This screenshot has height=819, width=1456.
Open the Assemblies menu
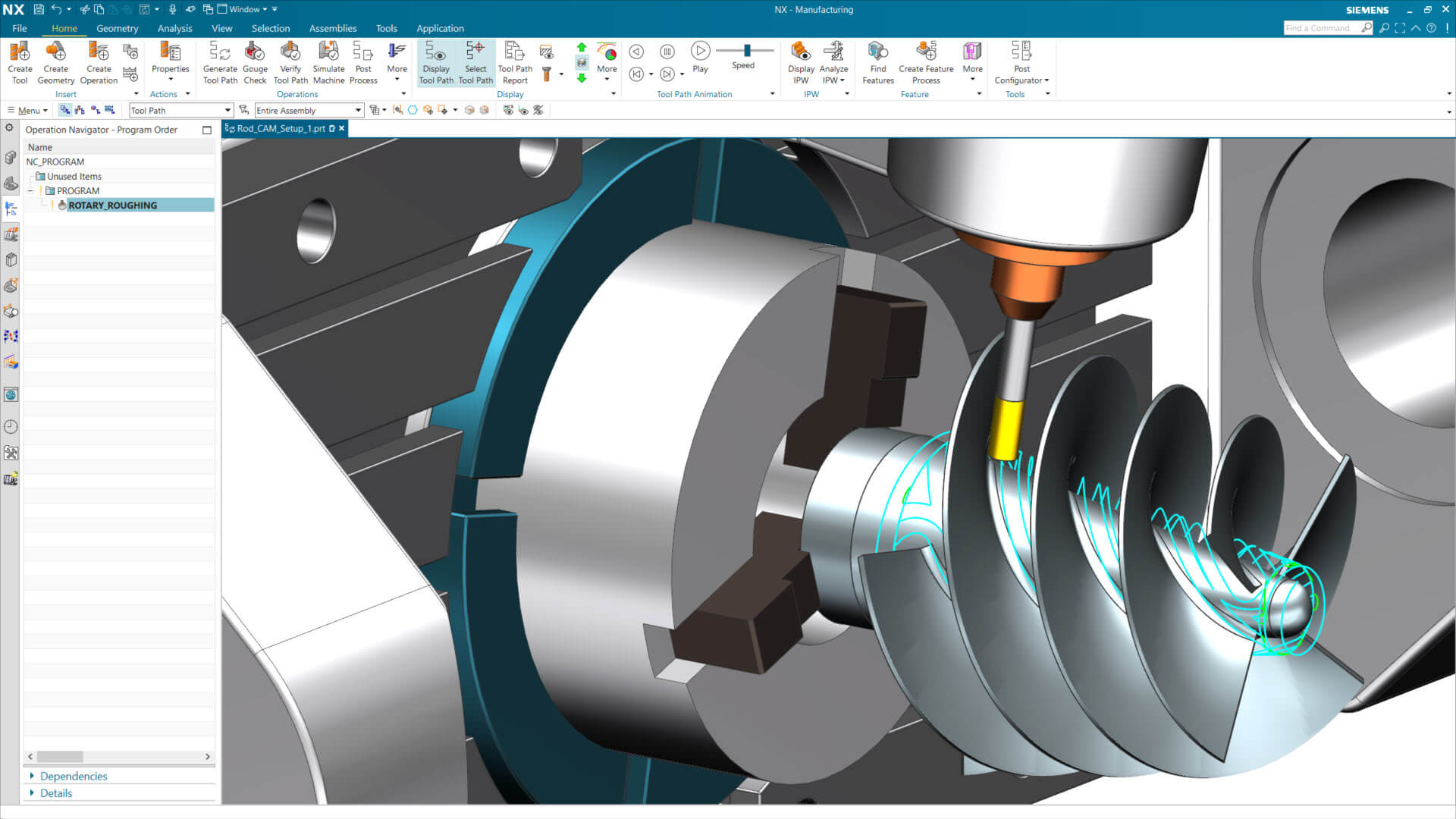tap(332, 28)
